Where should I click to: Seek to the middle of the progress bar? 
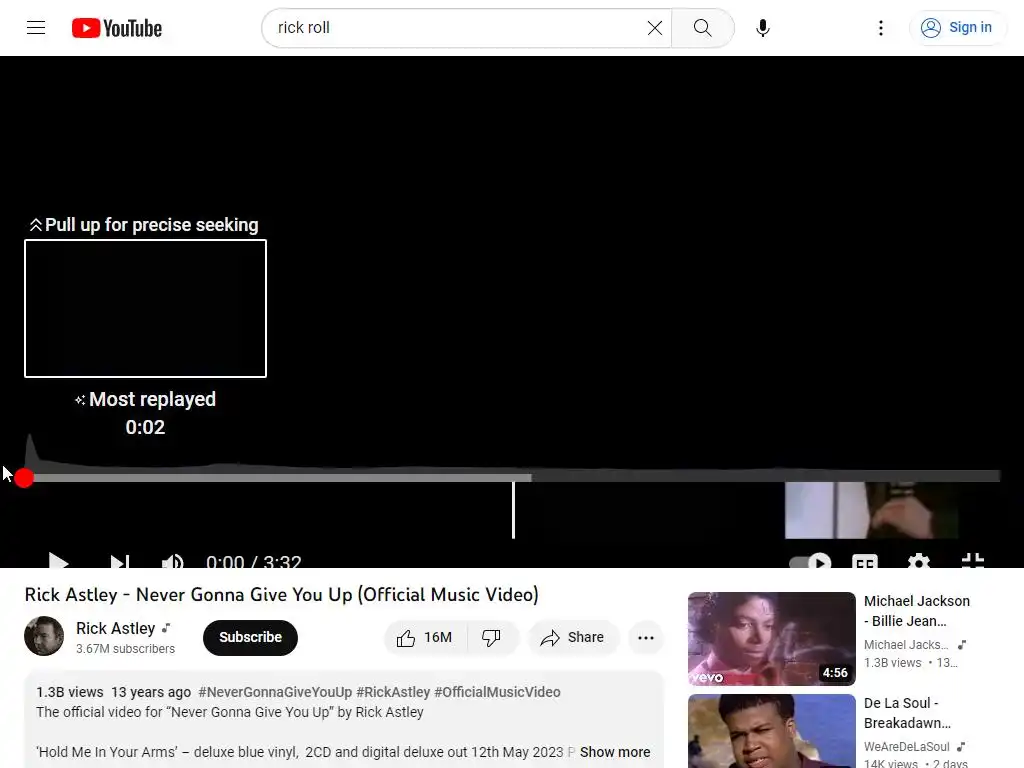(x=512, y=477)
